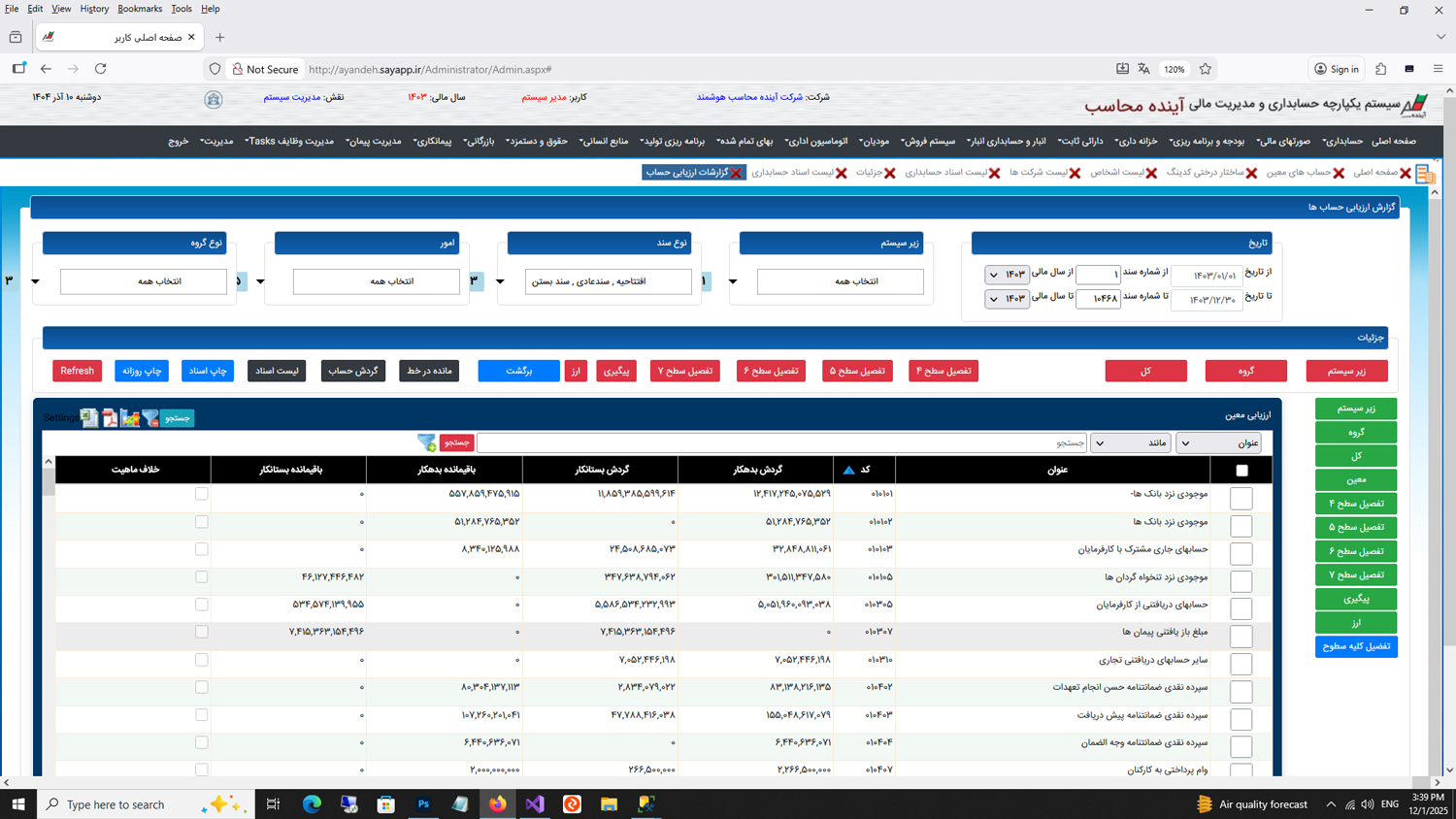
Task: Click the tab list icon beside صفحه اصلی
Action: (1425, 174)
